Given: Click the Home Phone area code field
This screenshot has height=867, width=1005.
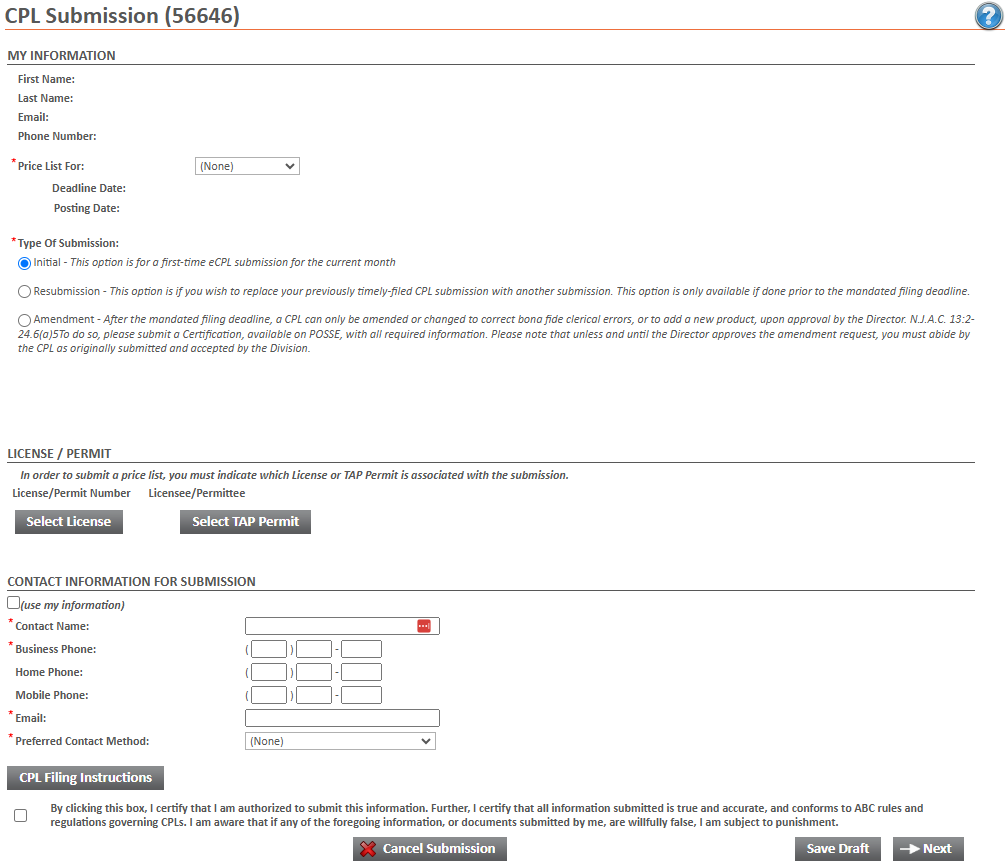Looking at the screenshot, I should (269, 672).
